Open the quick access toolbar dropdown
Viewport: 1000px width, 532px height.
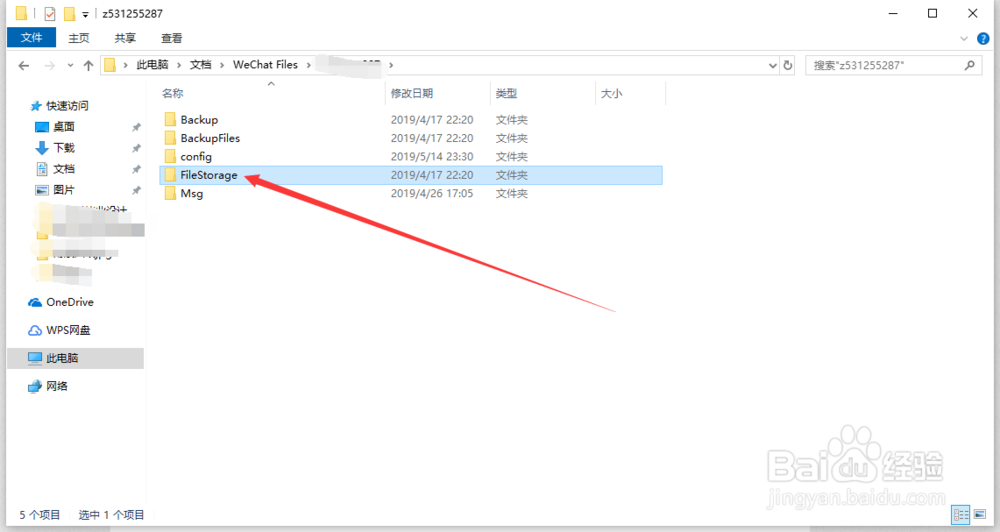[85, 14]
